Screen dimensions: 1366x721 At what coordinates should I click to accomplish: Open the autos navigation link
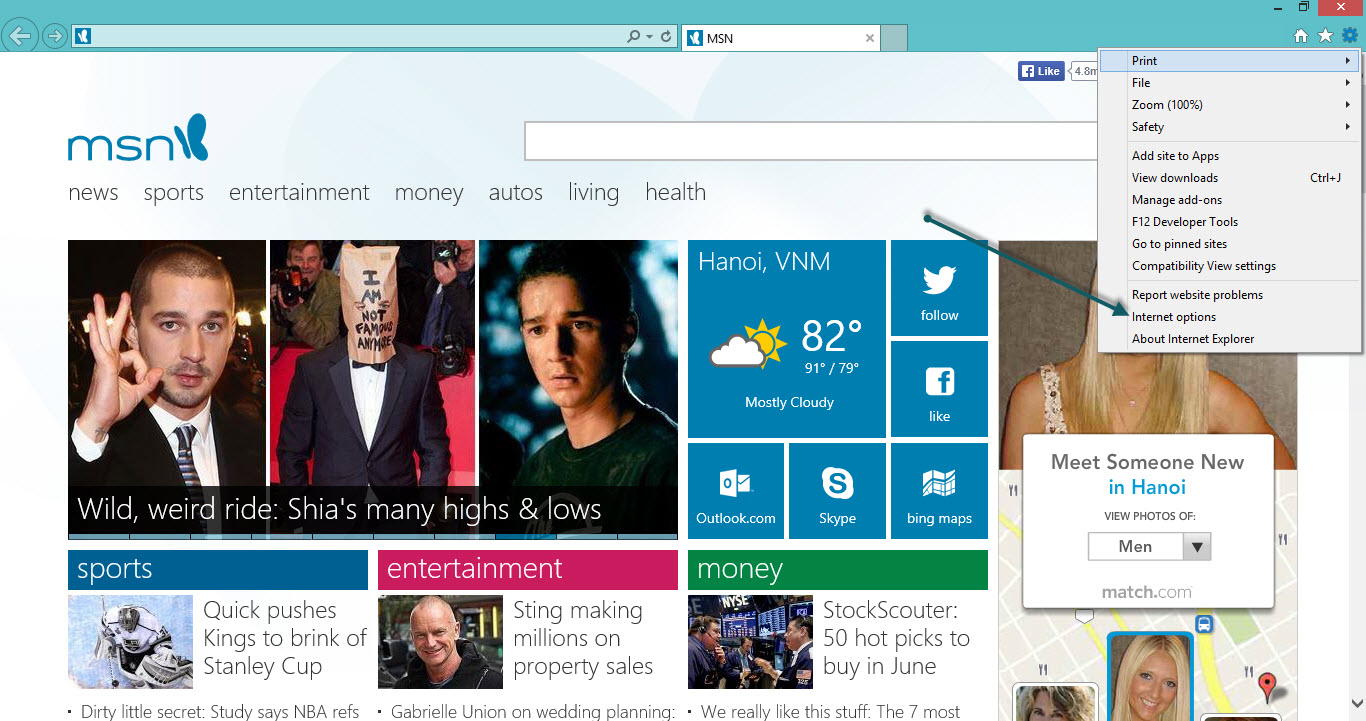click(516, 192)
